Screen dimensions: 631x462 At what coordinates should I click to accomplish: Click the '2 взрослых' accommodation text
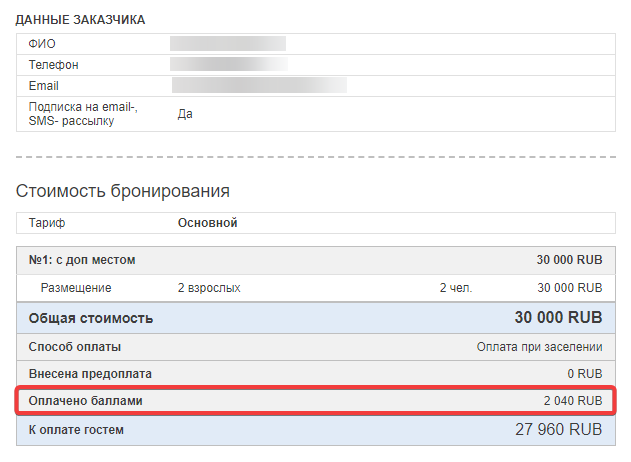point(209,288)
